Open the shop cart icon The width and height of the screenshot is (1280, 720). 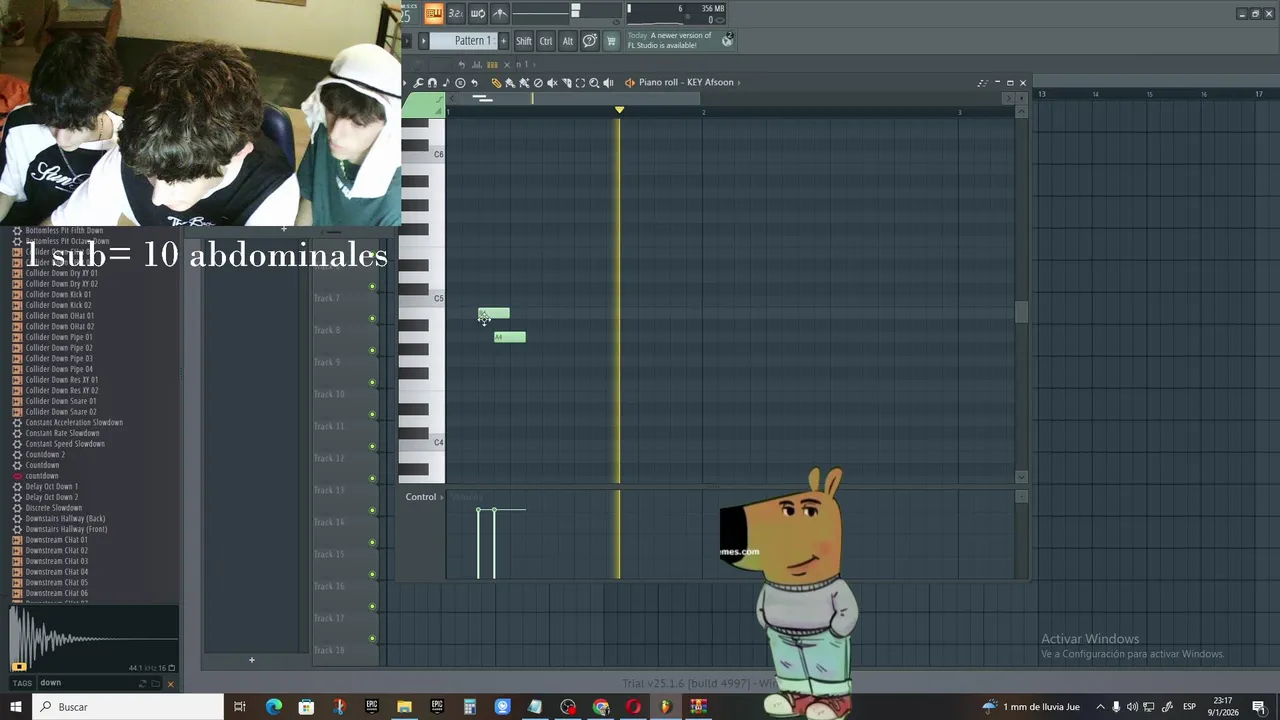tap(611, 41)
